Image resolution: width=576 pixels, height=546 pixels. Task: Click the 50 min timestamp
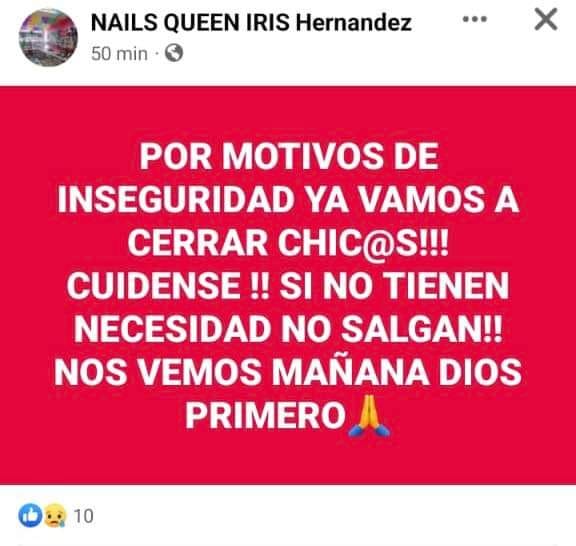pos(119,54)
